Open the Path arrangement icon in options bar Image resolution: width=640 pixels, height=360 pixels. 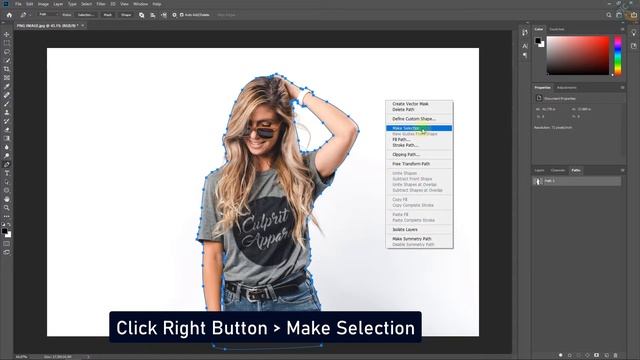click(164, 15)
